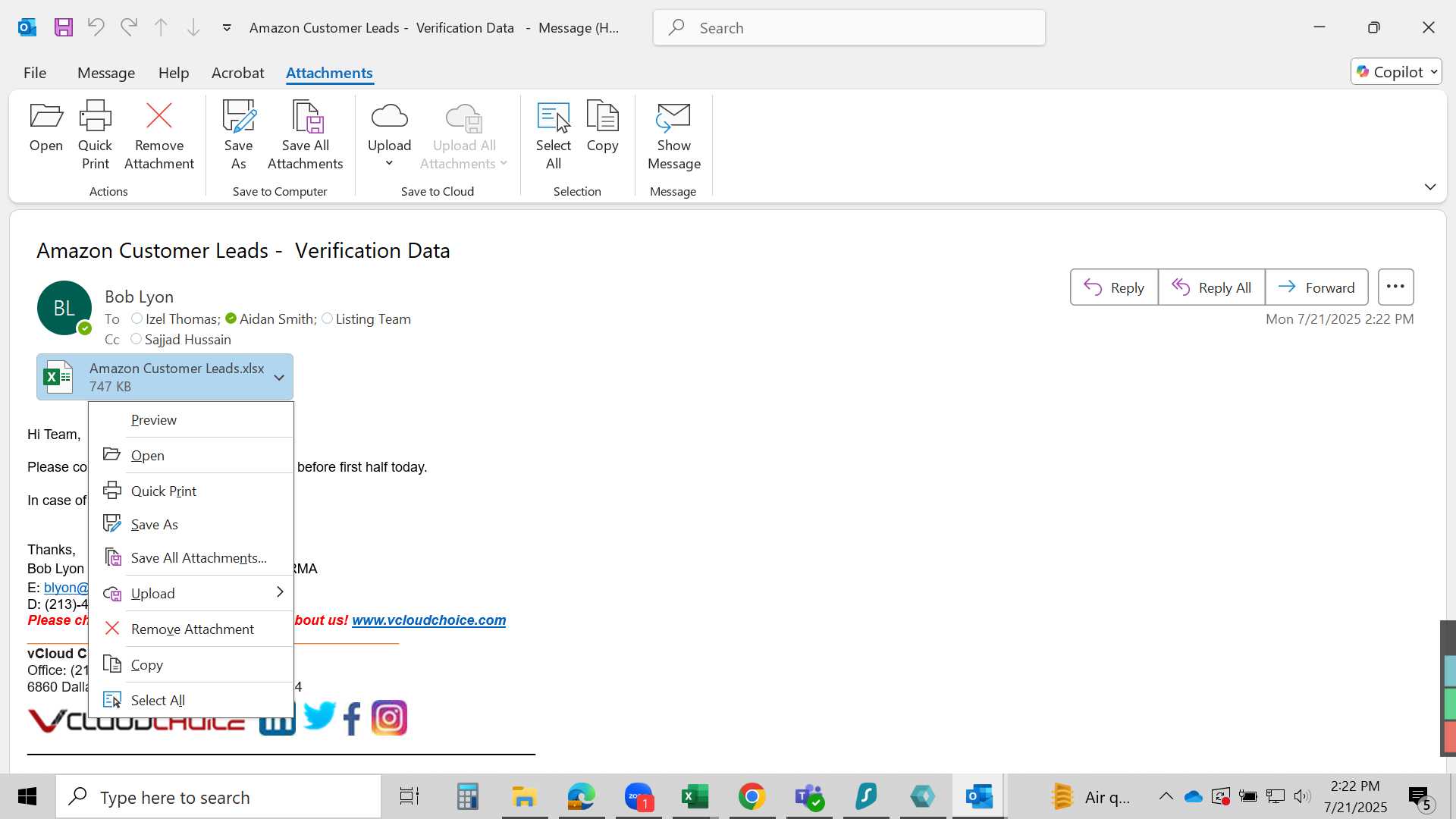Open the Customize Quick Access Toolbar dropdown
This screenshot has height=819, width=1456.
tap(227, 28)
